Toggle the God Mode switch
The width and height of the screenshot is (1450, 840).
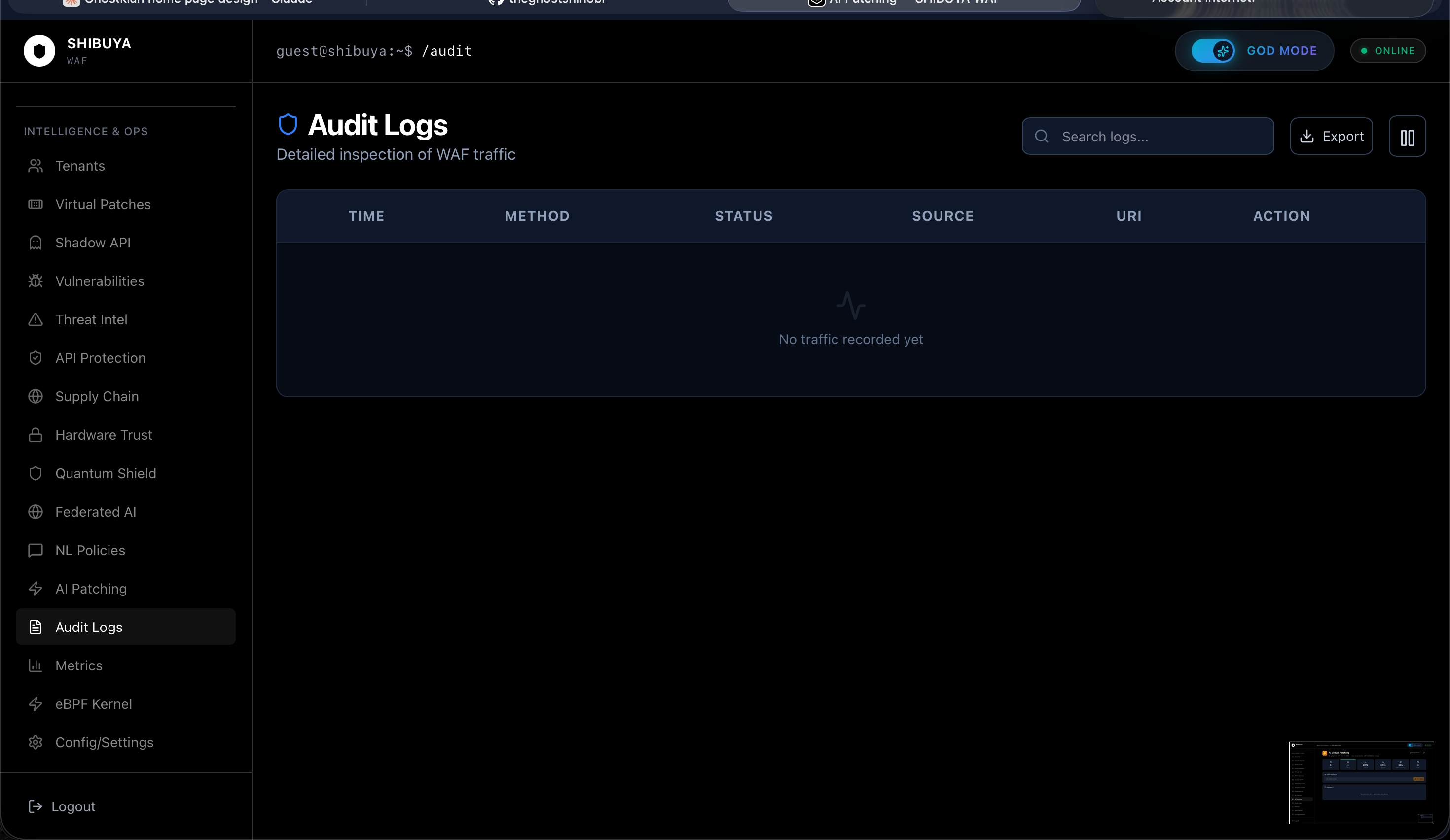(x=1212, y=51)
